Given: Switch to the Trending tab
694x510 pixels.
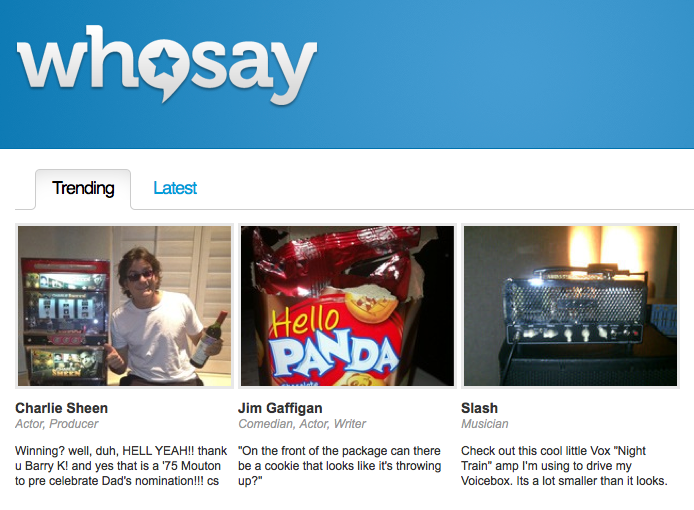Looking at the screenshot, I should (83, 188).
